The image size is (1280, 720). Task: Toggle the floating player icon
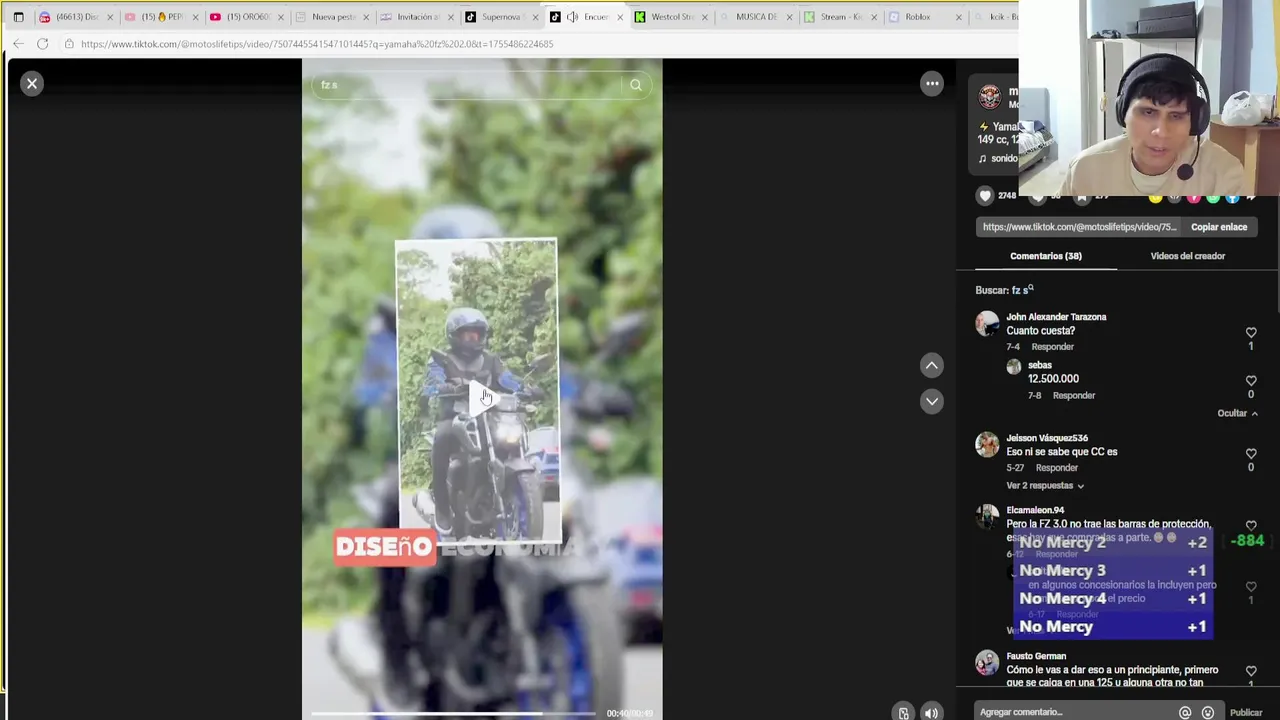click(x=904, y=713)
